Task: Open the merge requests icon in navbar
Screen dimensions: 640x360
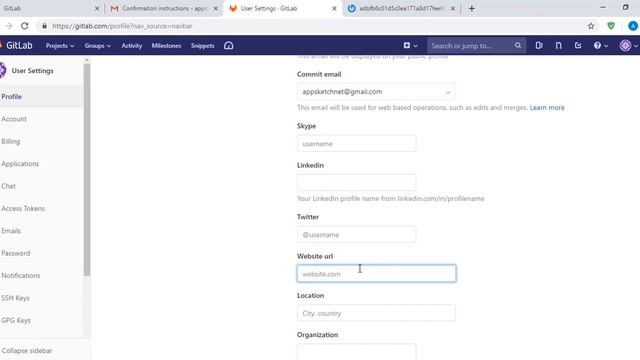Action: (558, 46)
